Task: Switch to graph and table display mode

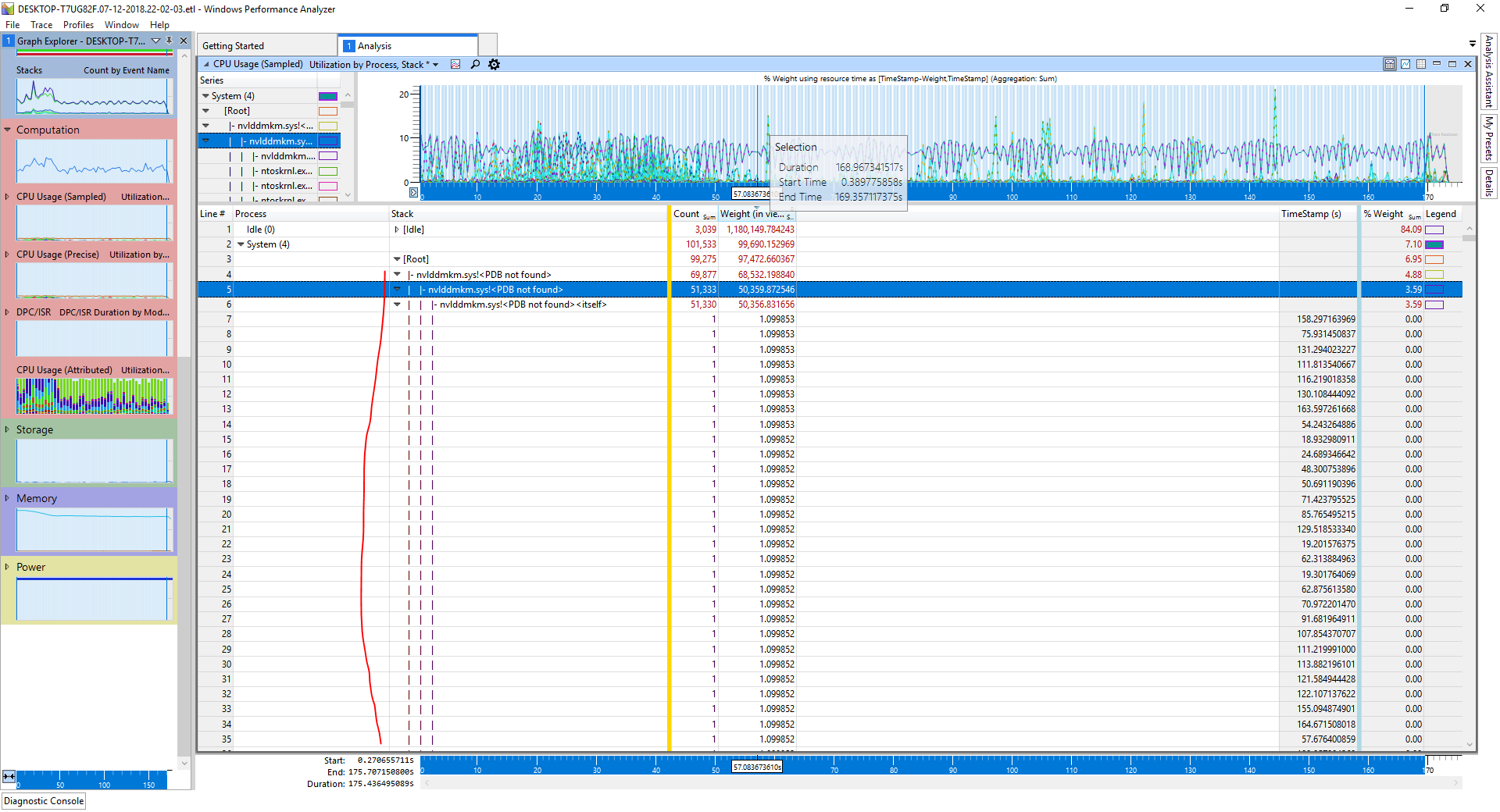Action: point(1390,64)
